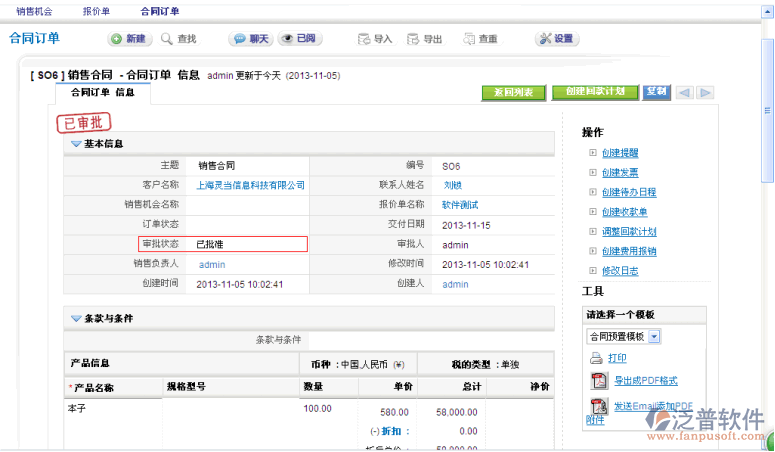Screen dimensions: 775x452
Task: Open customer link 上海灵当信息科技有限公司
Action: coord(250,185)
